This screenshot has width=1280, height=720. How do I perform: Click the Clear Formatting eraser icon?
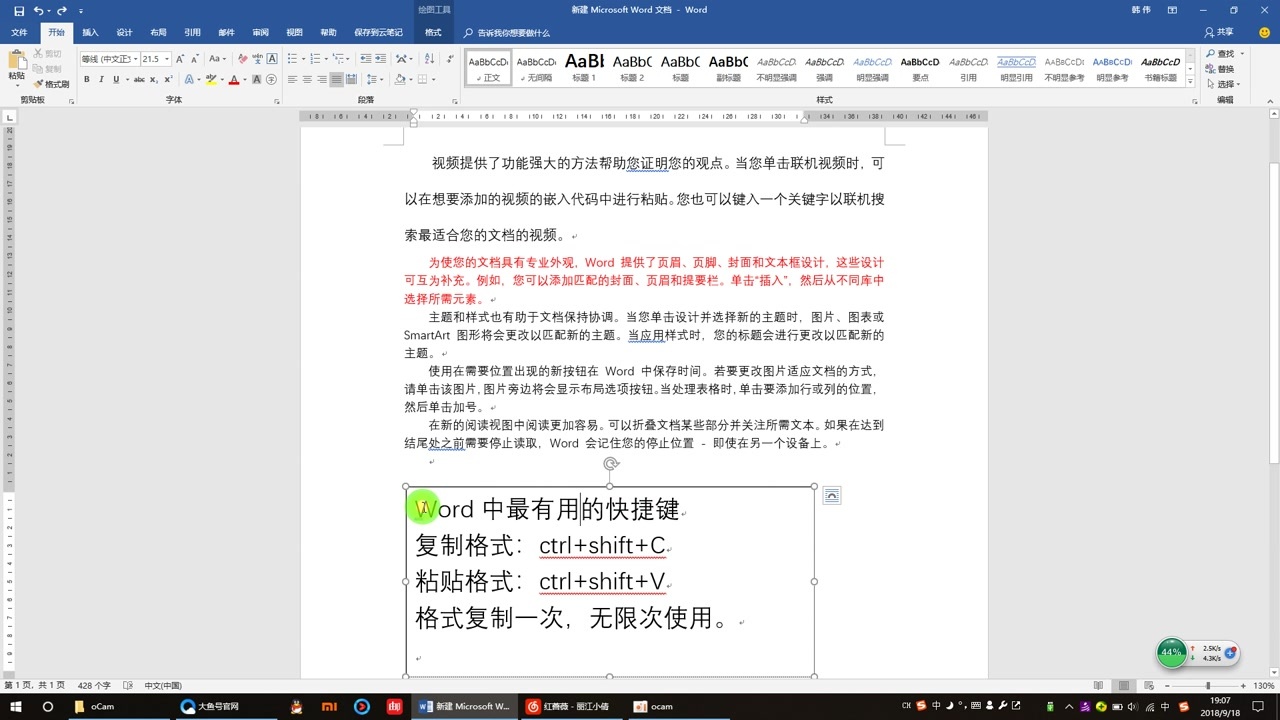(x=243, y=59)
